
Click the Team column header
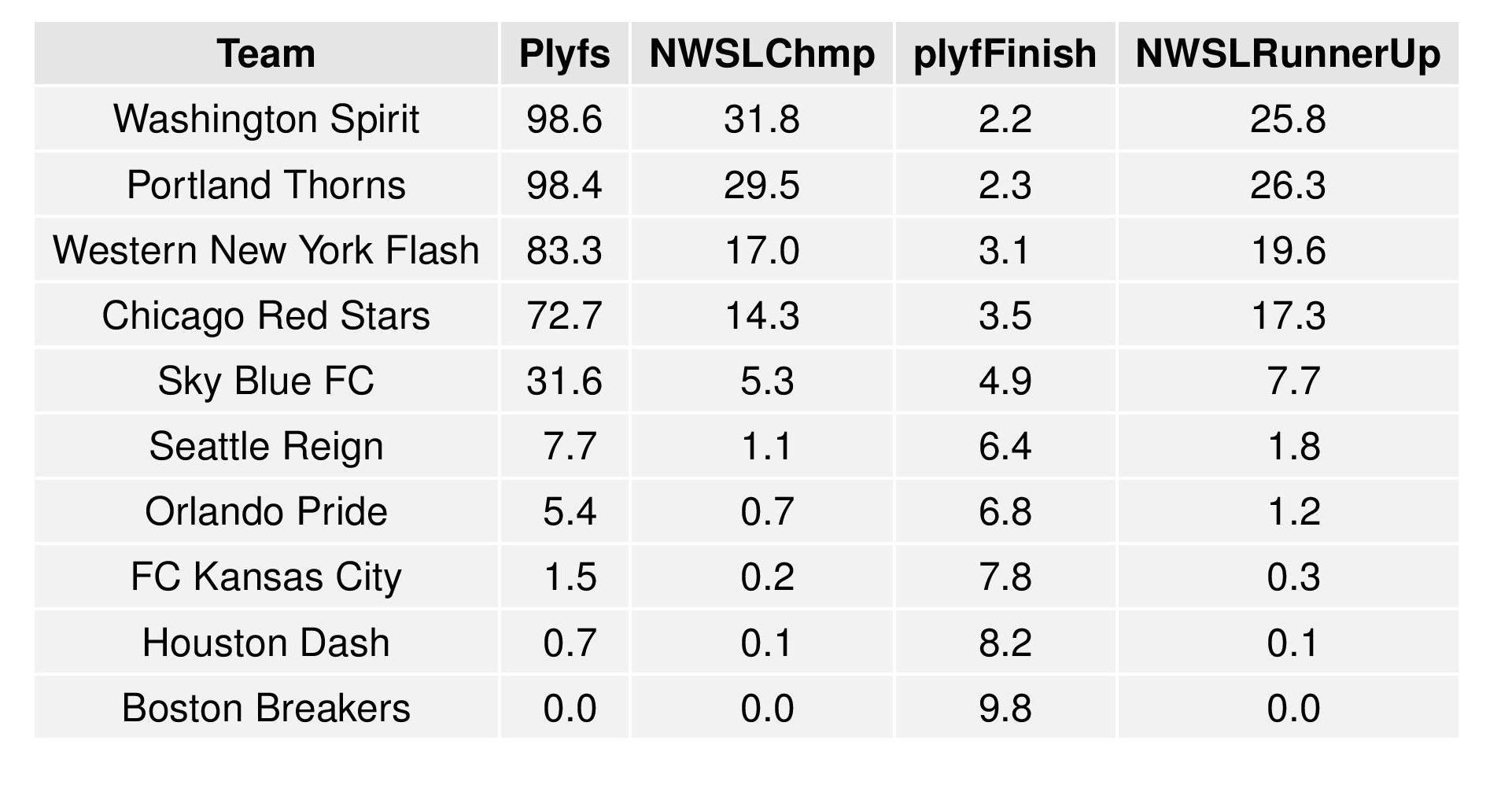(x=266, y=54)
